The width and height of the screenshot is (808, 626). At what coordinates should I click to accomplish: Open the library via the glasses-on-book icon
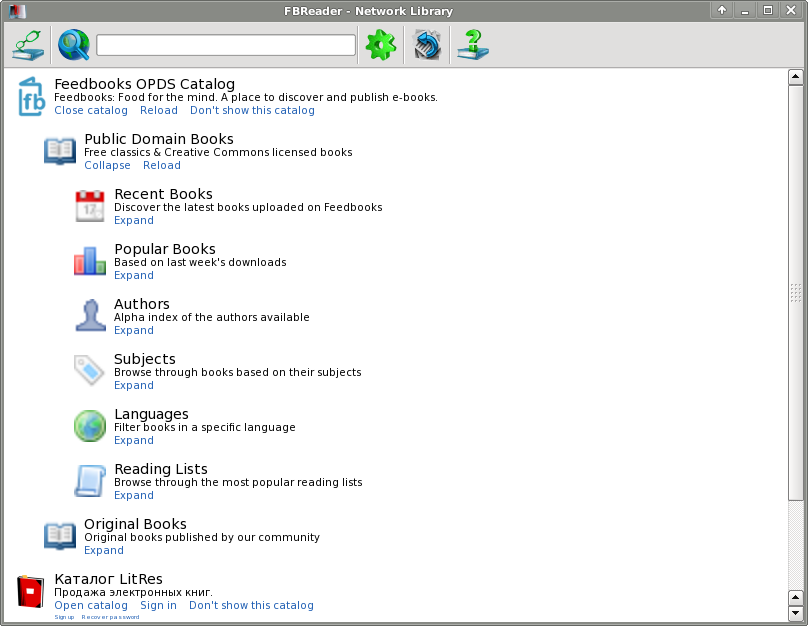click(28, 45)
